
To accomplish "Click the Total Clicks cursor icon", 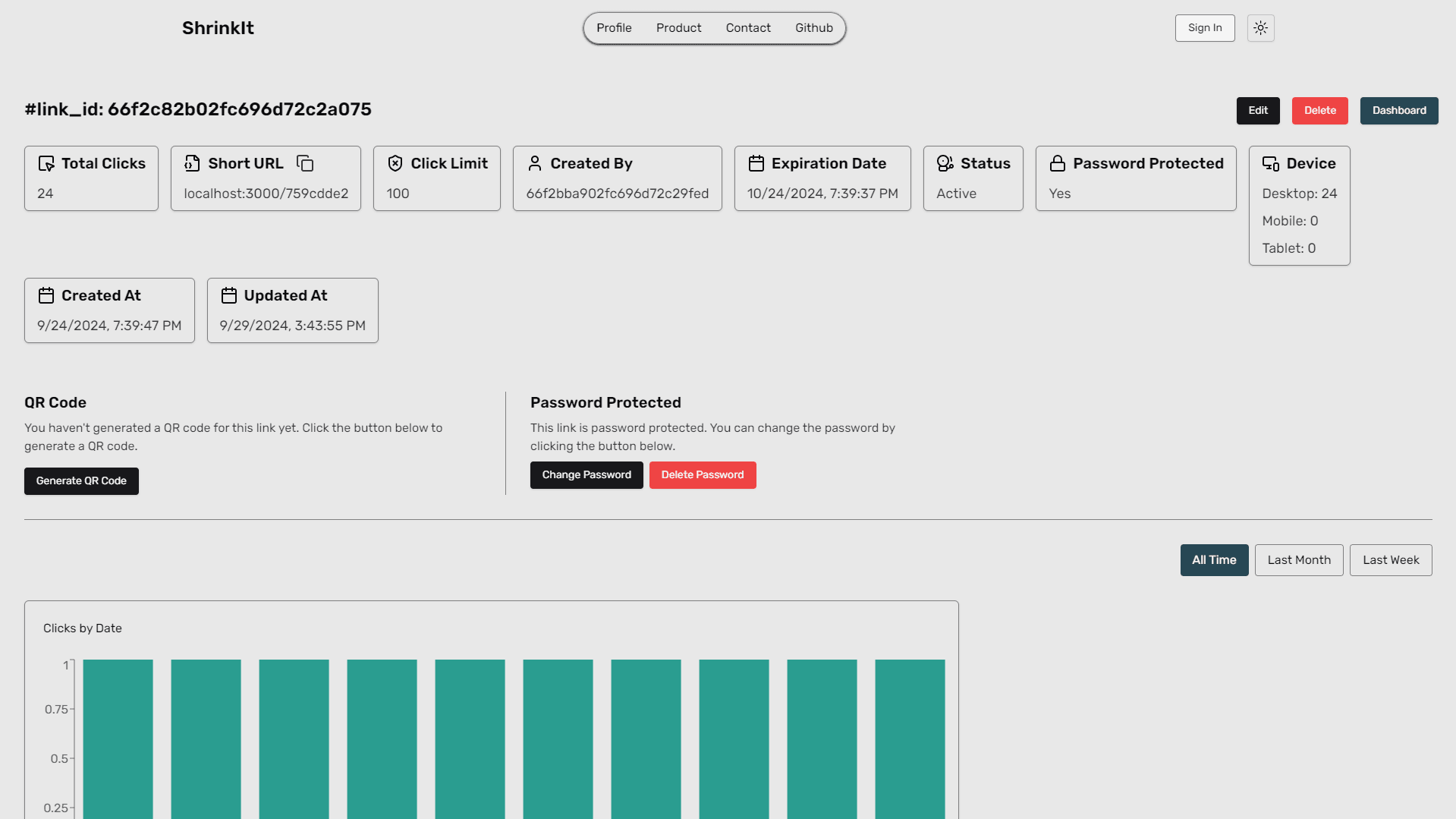I will point(46,163).
